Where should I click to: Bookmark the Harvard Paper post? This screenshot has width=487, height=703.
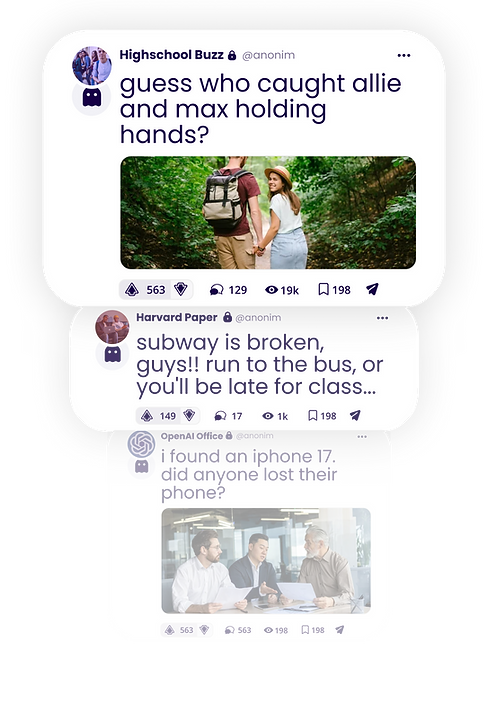coord(322,416)
